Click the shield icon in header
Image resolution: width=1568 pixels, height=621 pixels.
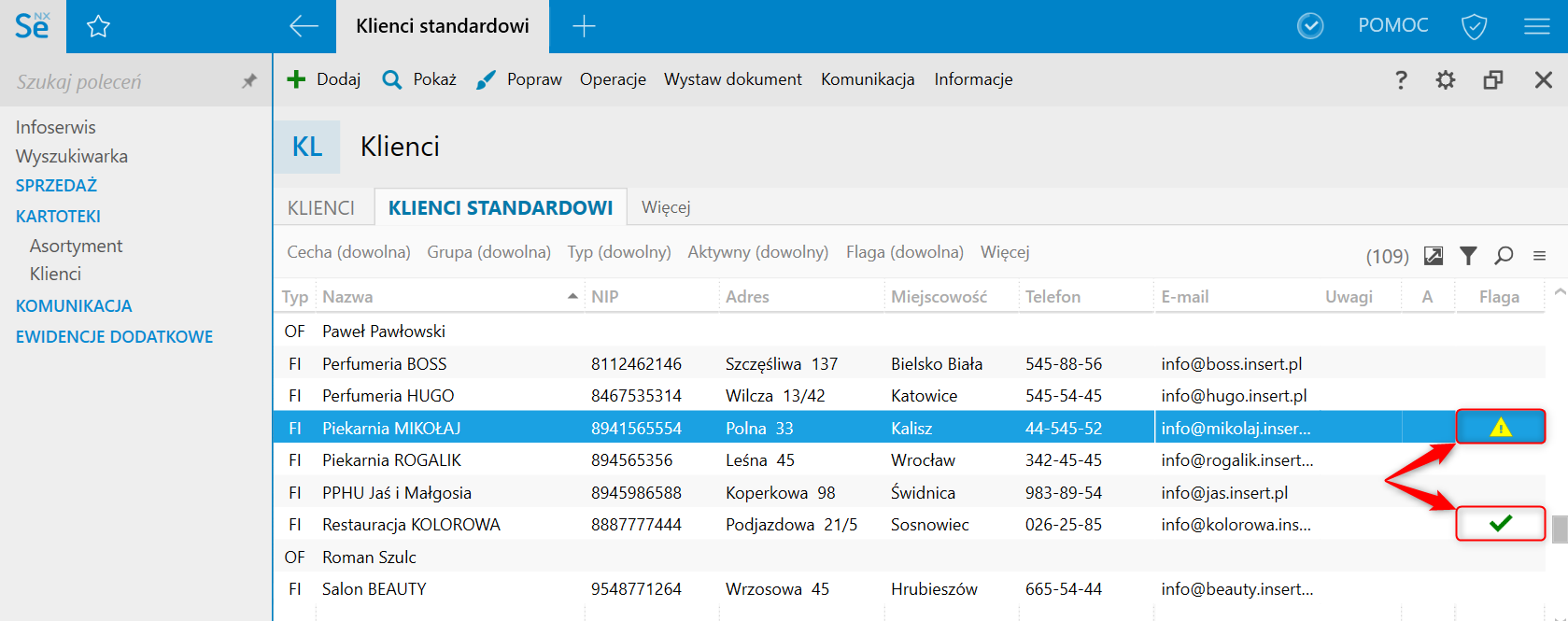[x=1474, y=27]
